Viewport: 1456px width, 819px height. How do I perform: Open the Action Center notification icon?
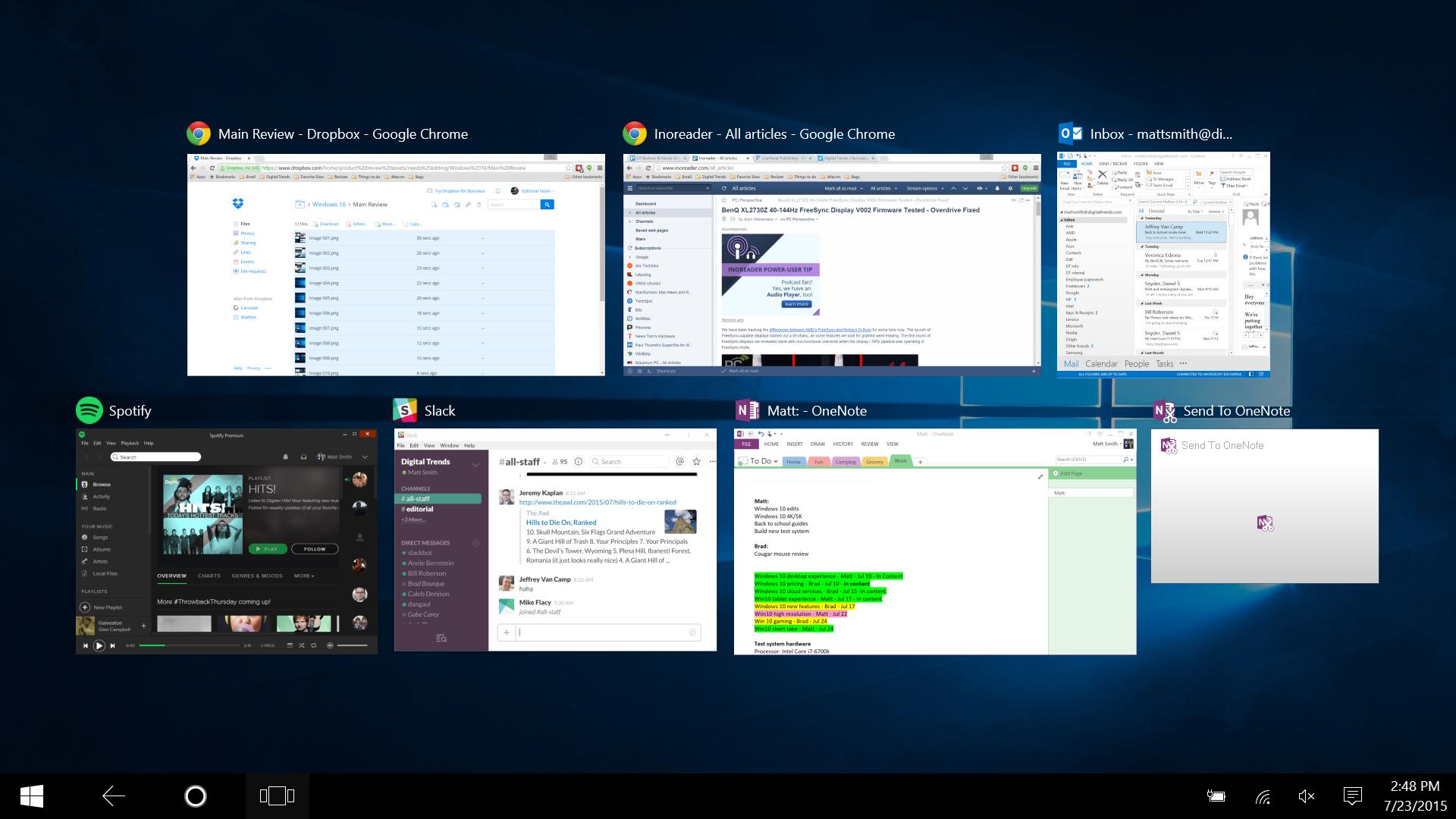coord(1352,795)
